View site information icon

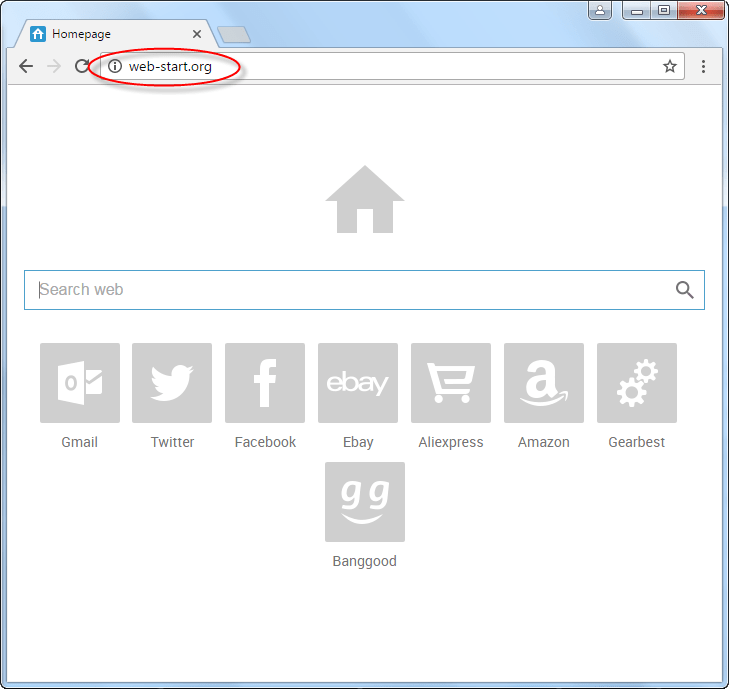[114, 66]
